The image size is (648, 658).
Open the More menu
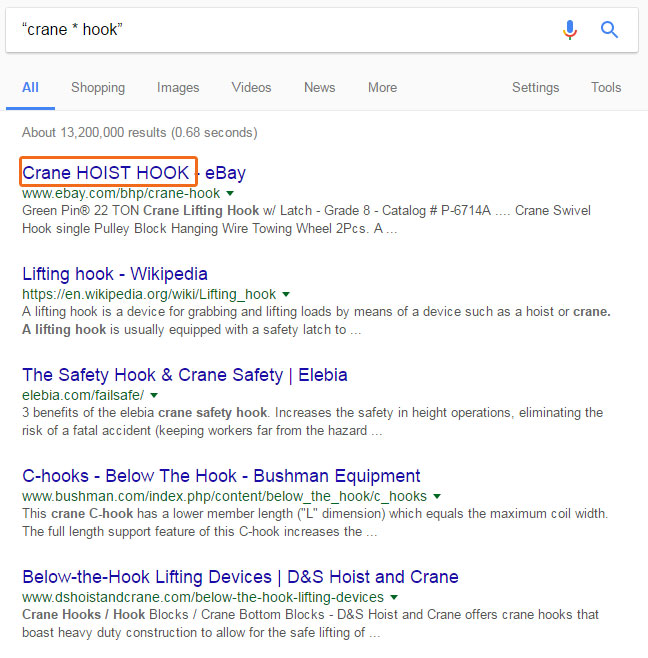point(382,87)
